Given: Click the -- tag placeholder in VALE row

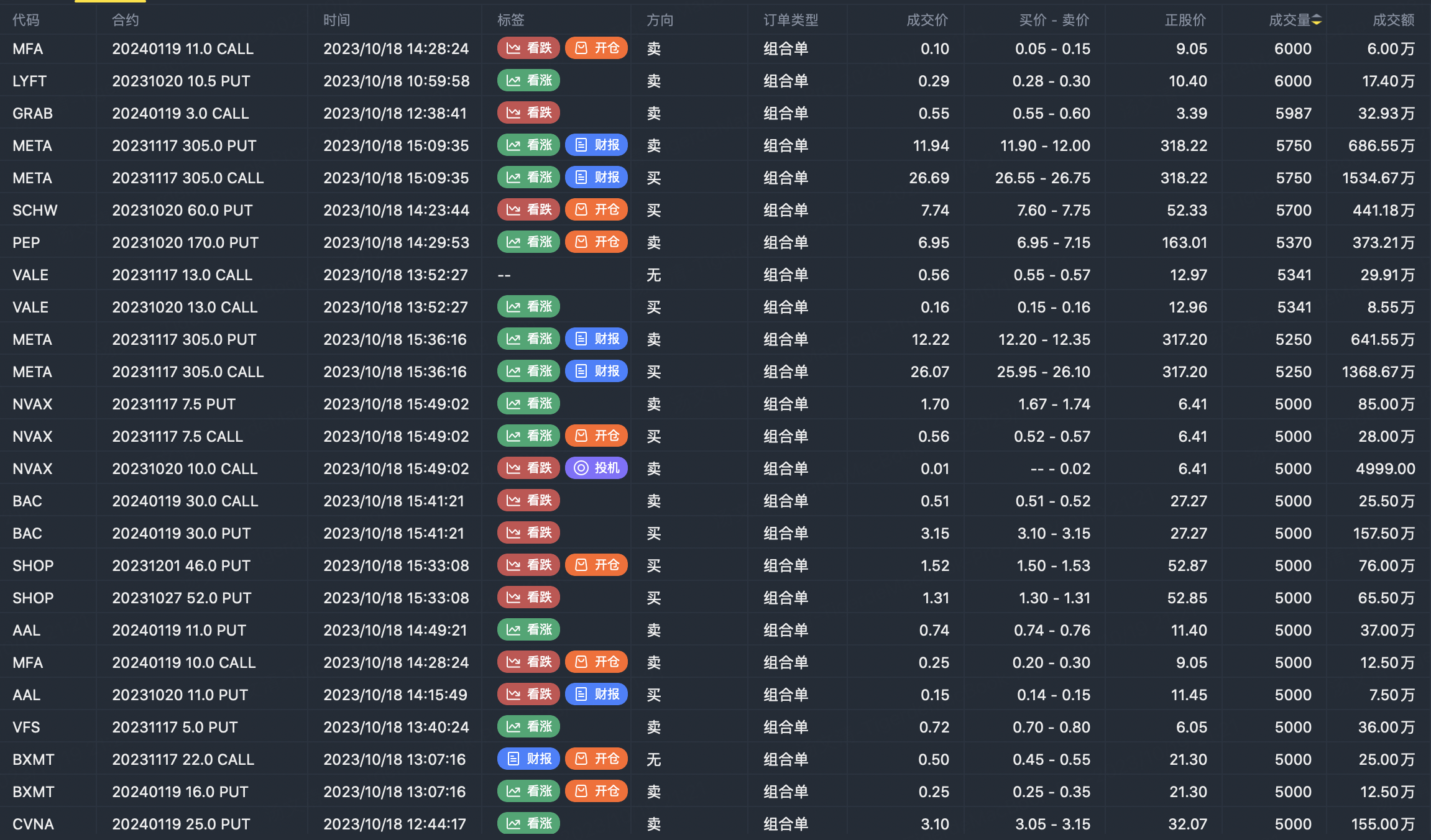Looking at the screenshot, I should coord(504,275).
